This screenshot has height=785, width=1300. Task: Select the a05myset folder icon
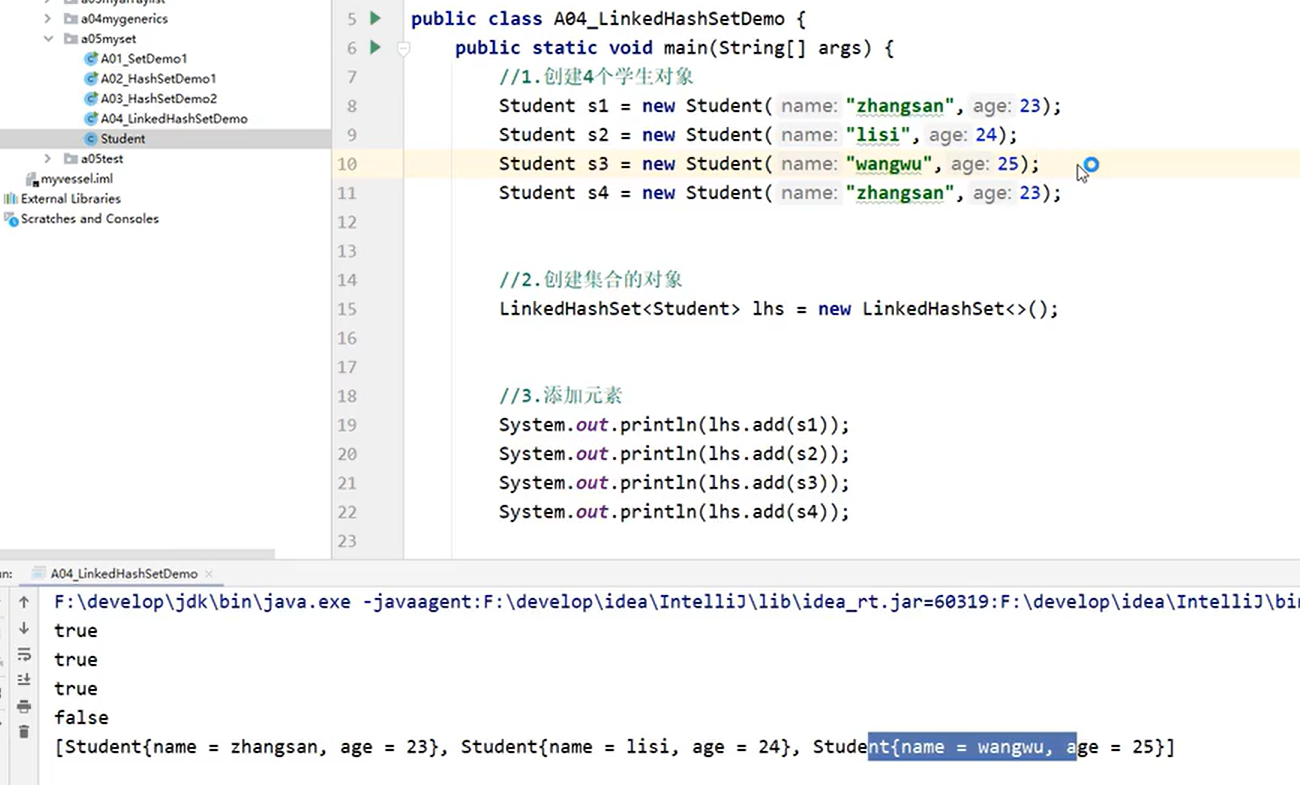point(71,38)
